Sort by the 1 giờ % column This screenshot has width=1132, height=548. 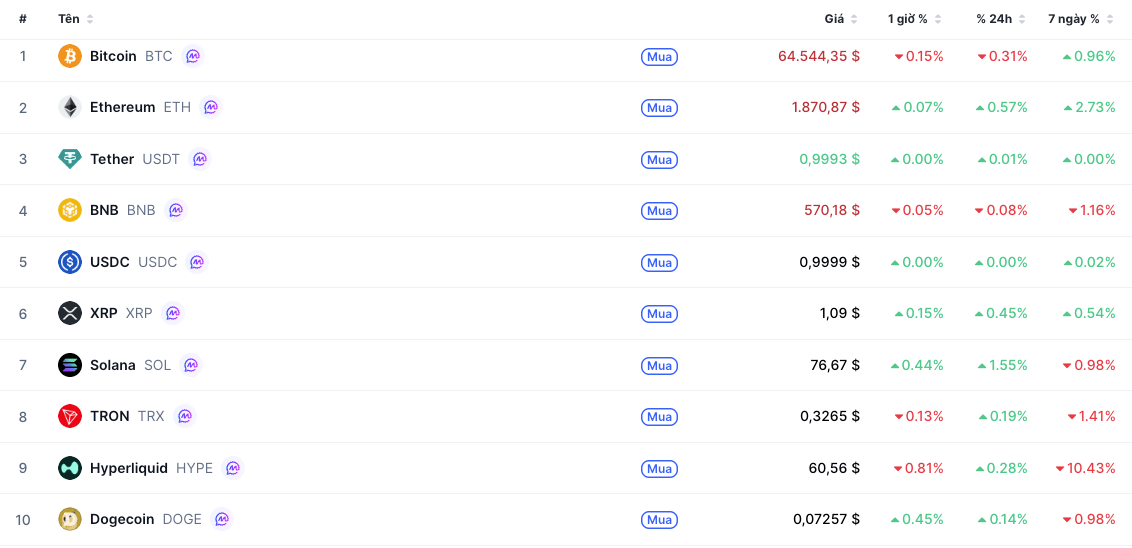pos(915,19)
